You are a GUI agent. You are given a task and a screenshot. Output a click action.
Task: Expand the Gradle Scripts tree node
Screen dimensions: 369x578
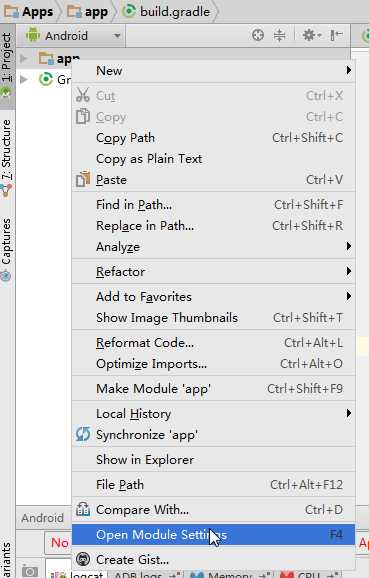[24, 79]
